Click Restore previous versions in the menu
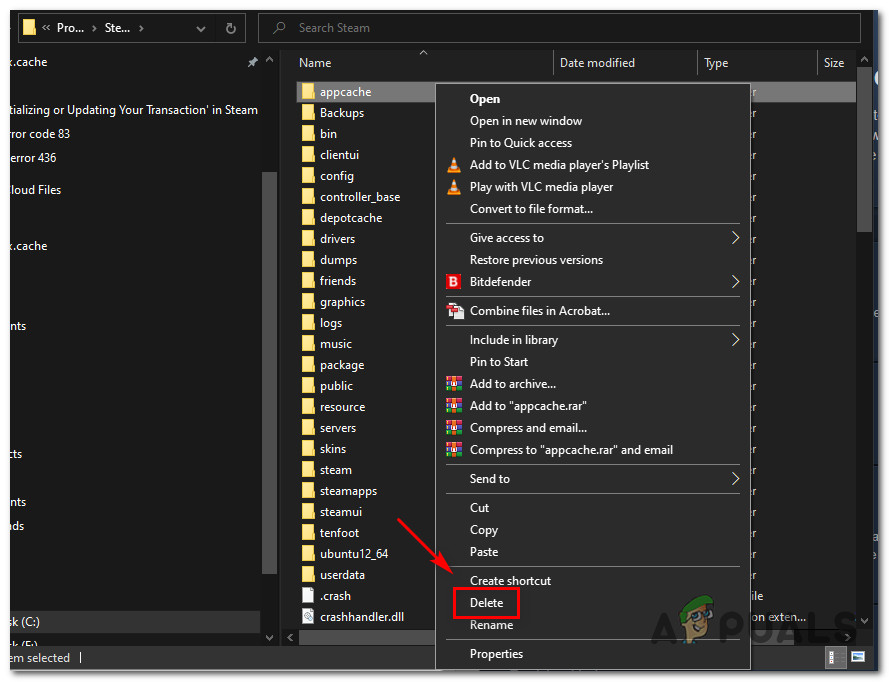This screenshot has width=889, height=682. coord(536,259)
